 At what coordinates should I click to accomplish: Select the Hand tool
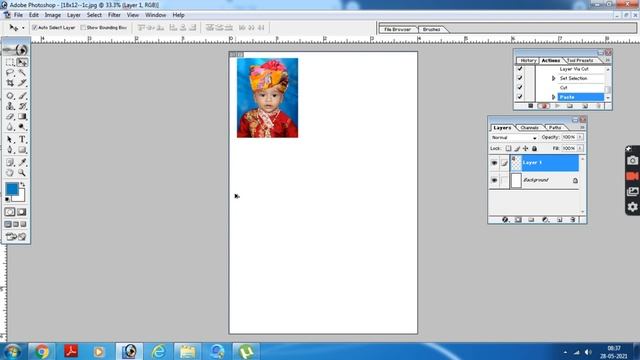(10, 173)
